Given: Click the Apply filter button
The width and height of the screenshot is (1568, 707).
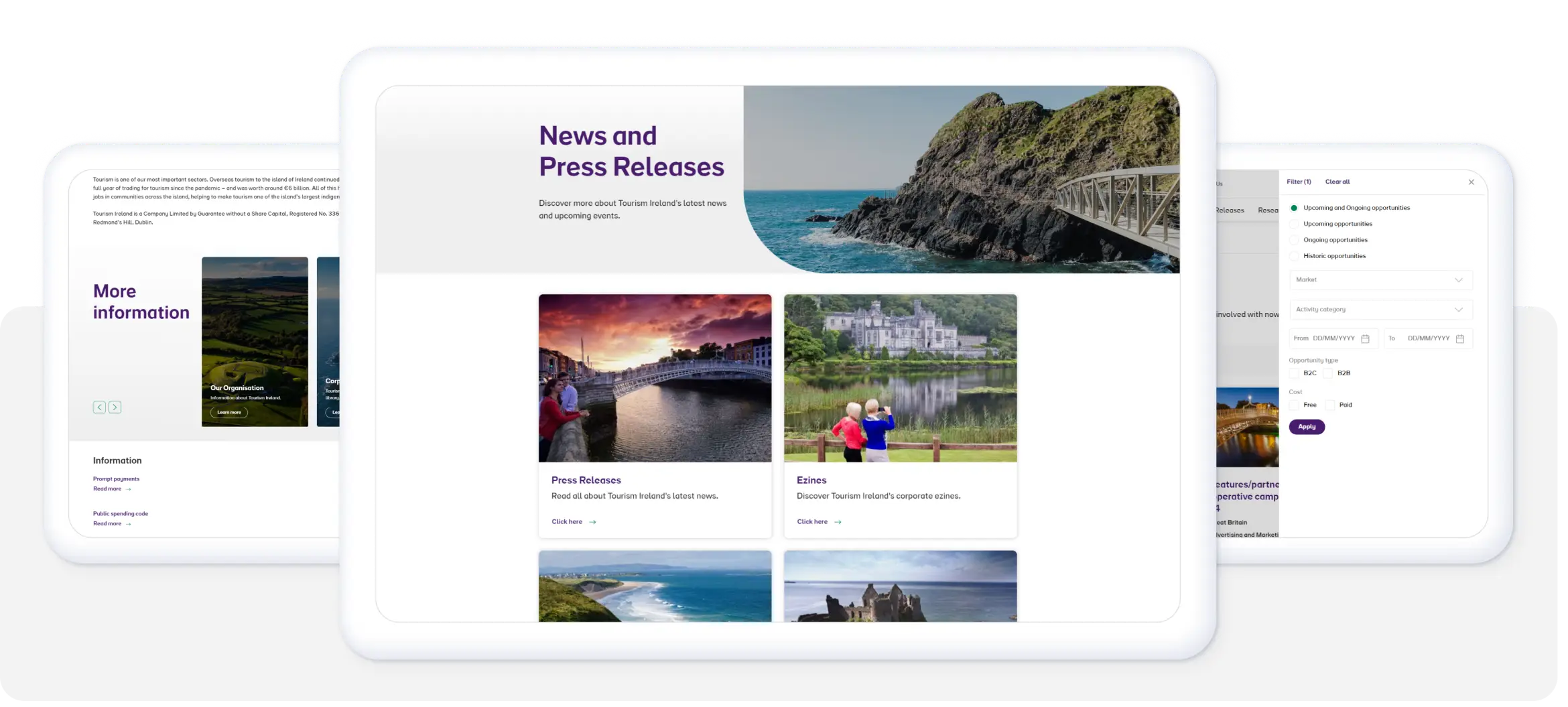Looking at the screenshot, I should 1306,427.
